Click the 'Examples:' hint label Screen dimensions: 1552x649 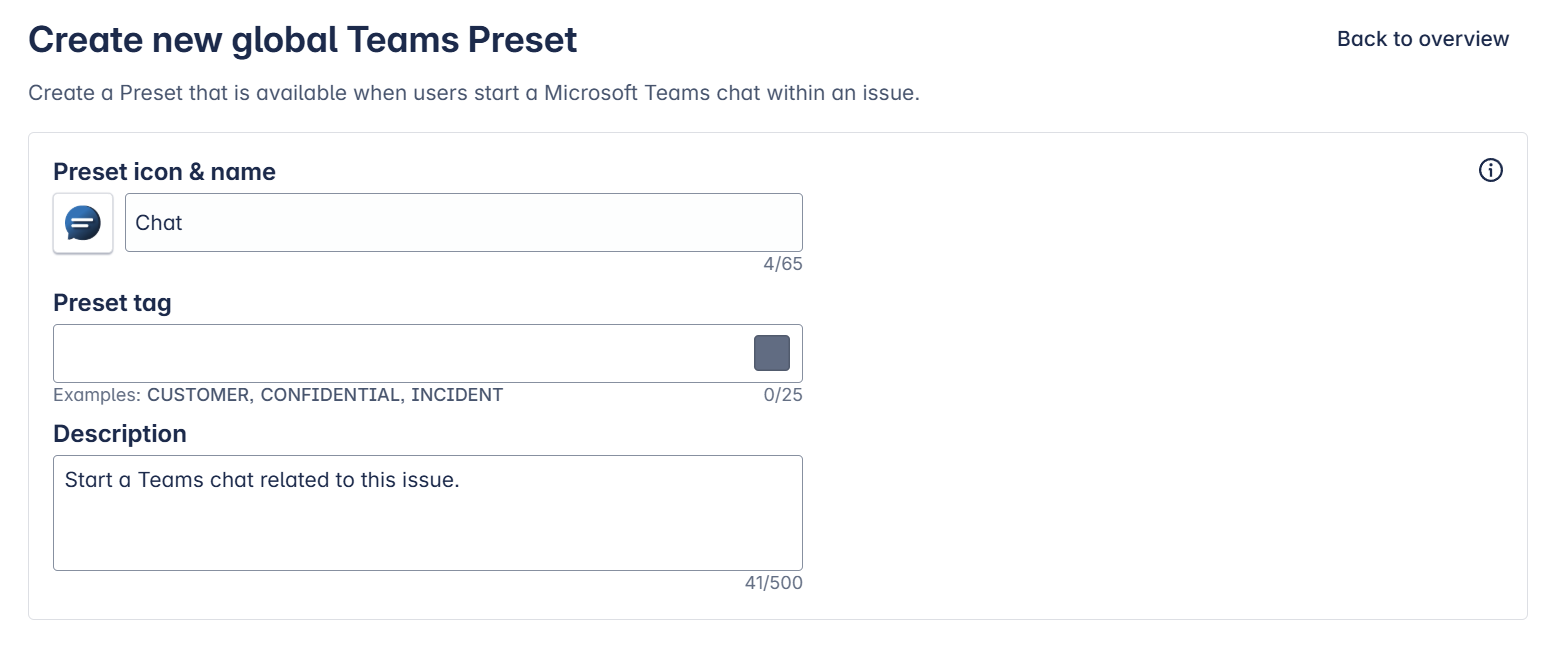[x=97, y=395]
